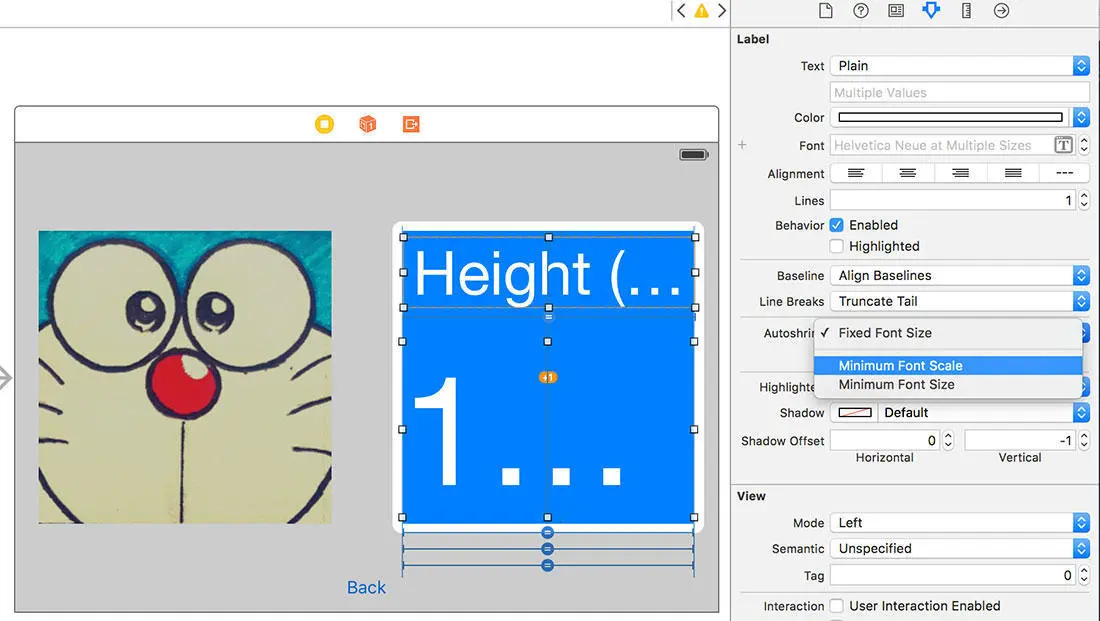Image resolution: width=1100 pixels, height=621 pixels.
Task: Click the Lines number field
Action: coord(953,201)
